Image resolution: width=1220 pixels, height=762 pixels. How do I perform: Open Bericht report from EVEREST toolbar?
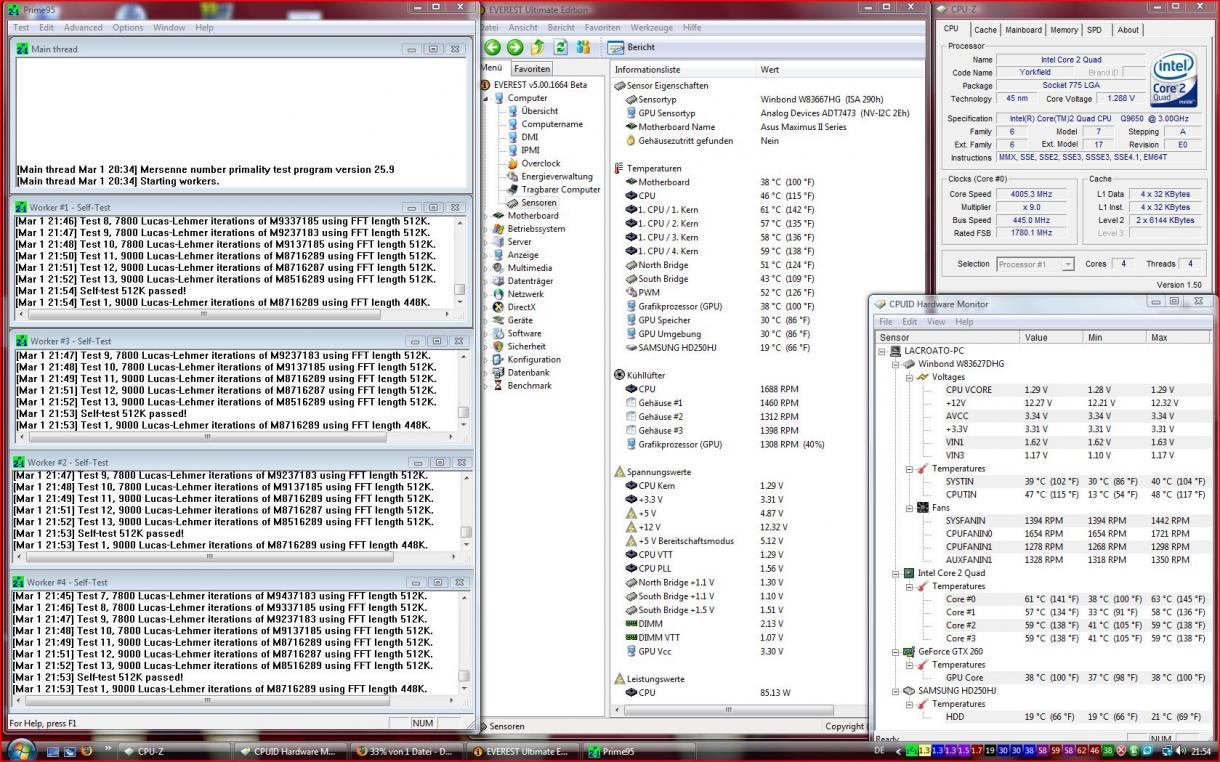click(x=632, y=47)
